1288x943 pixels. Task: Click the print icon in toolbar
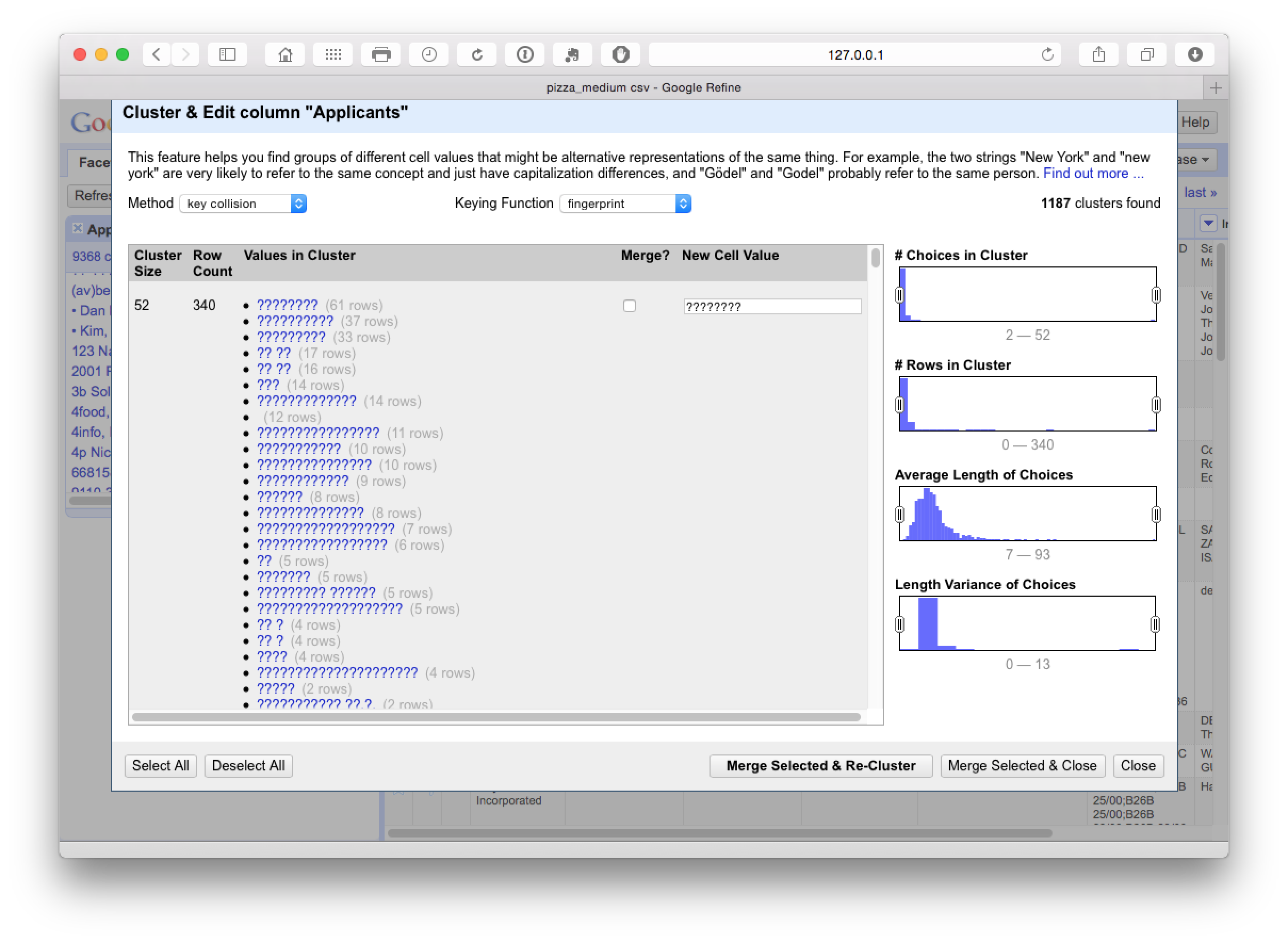[381, 55]
